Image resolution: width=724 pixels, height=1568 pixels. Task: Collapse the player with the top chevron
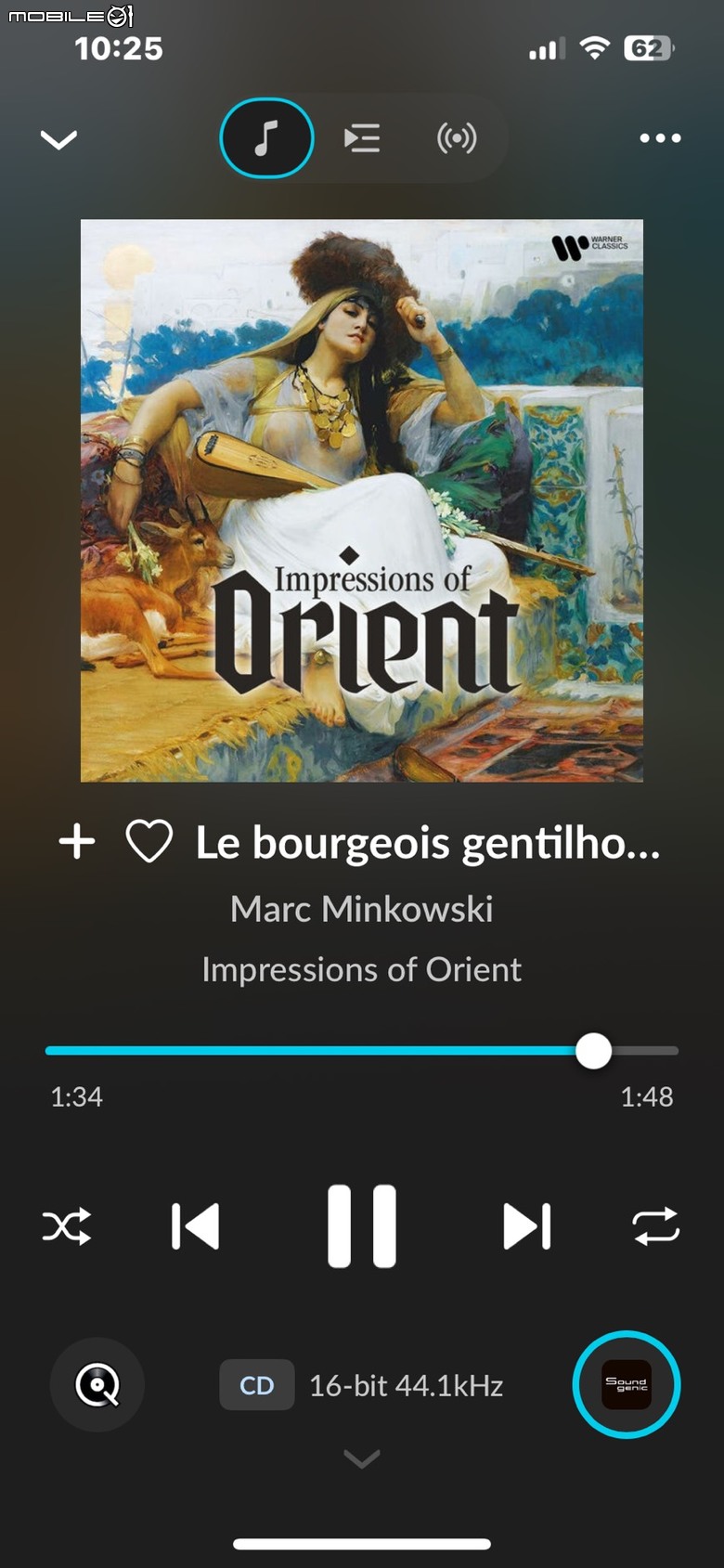pyautogui.click(x=58, y=139)
